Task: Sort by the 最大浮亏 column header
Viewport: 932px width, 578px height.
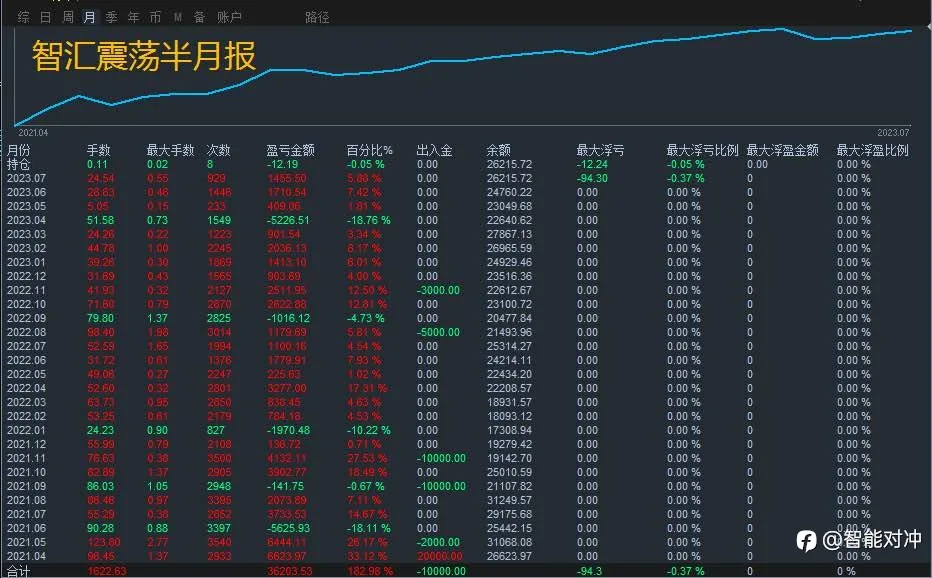Action: [x=600, y=150]
